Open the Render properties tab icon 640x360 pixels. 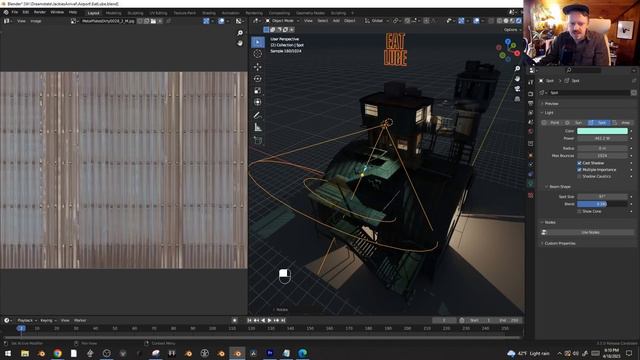pos(531,94)
